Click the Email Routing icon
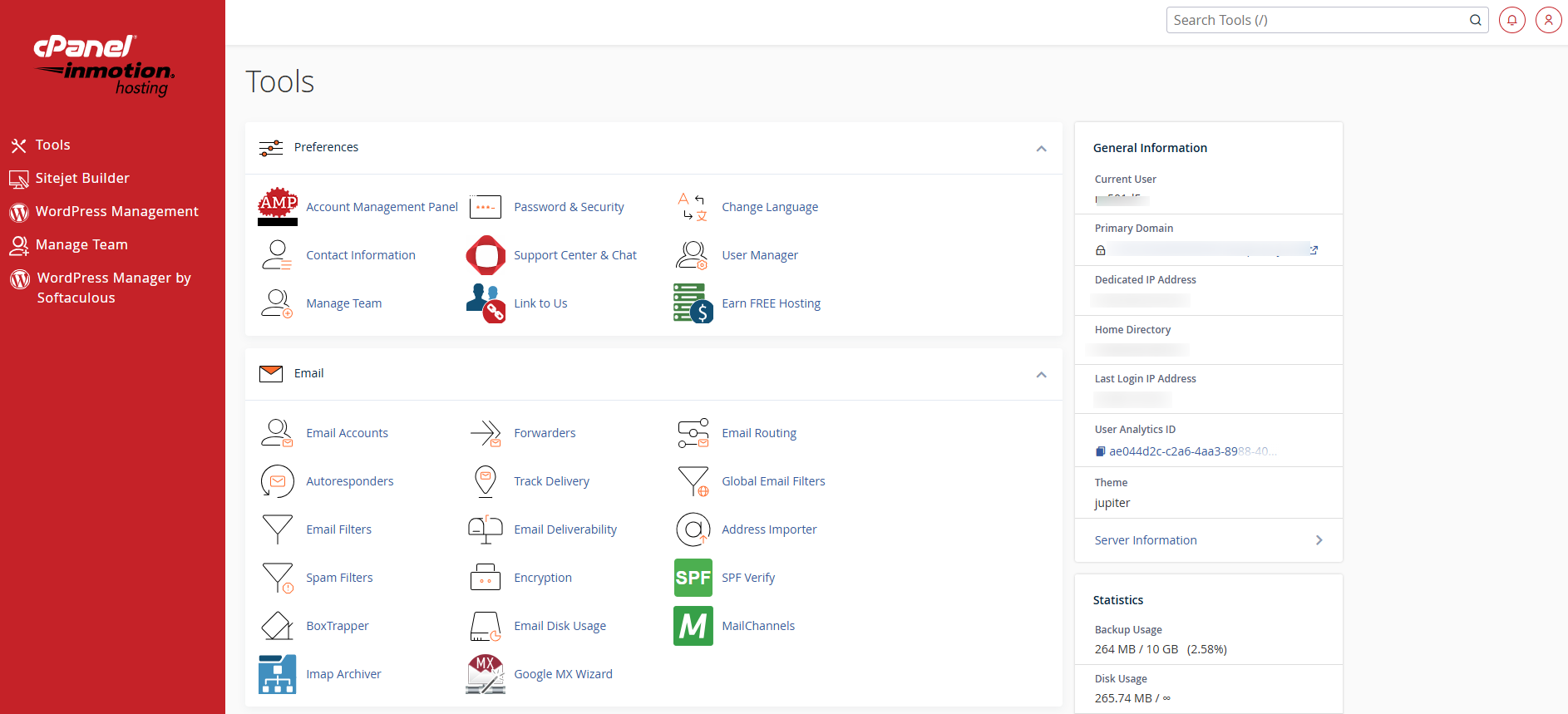 [693, 432]
